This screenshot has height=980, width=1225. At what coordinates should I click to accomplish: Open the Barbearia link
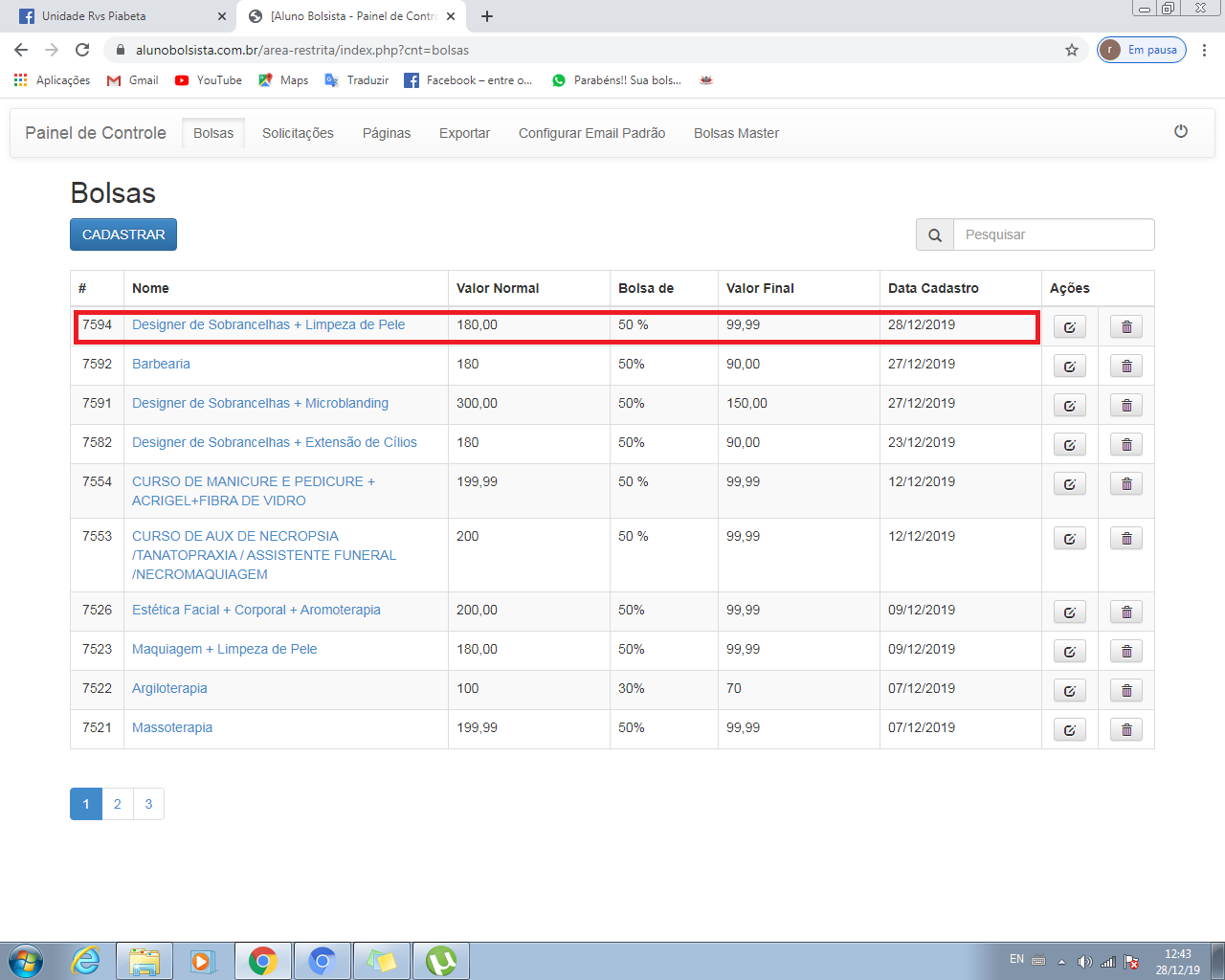tap(161, 364)
